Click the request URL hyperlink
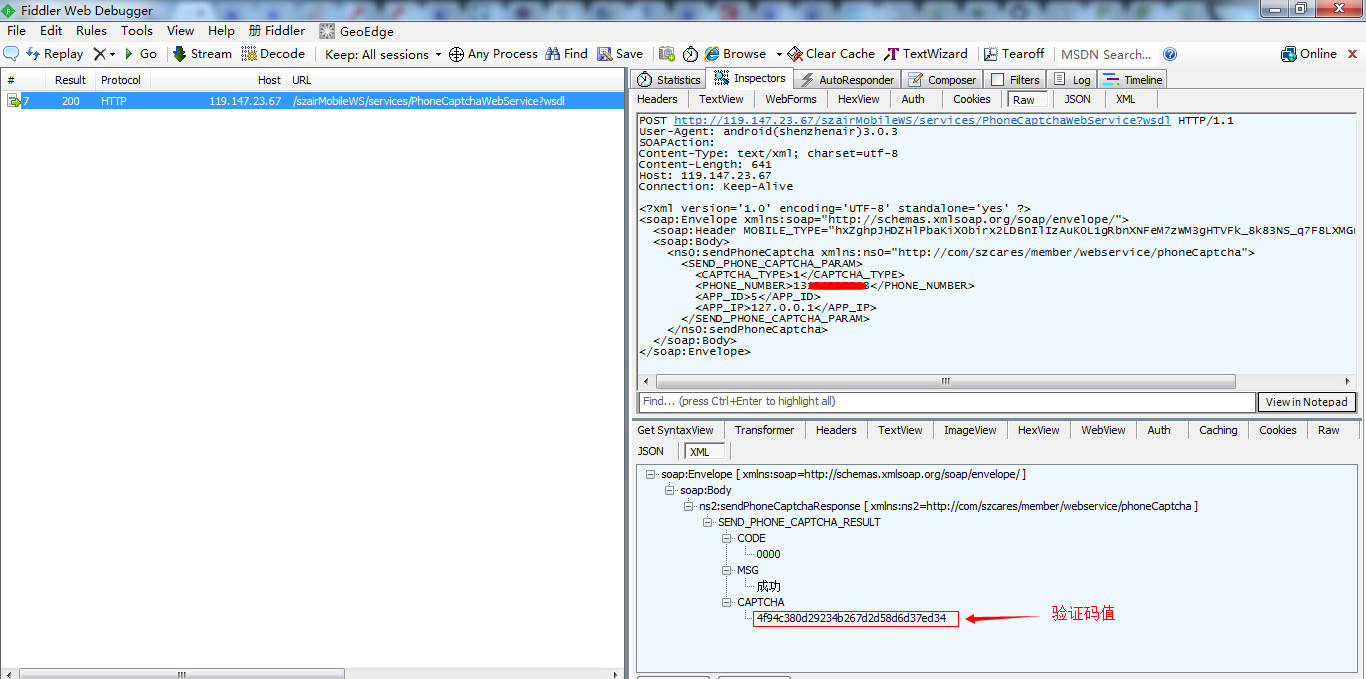This screenshot has height=679, width=1366. tap(921, 120)
